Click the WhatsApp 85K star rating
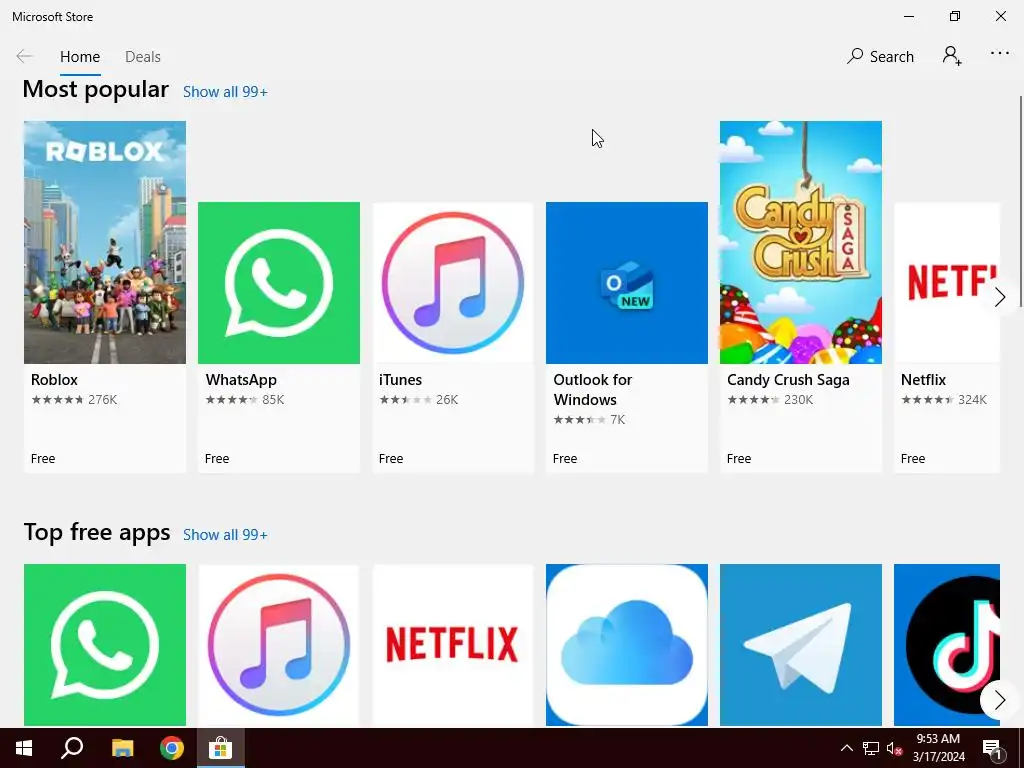The height and width of the screenshot is (768, 1024). [245, 400]
